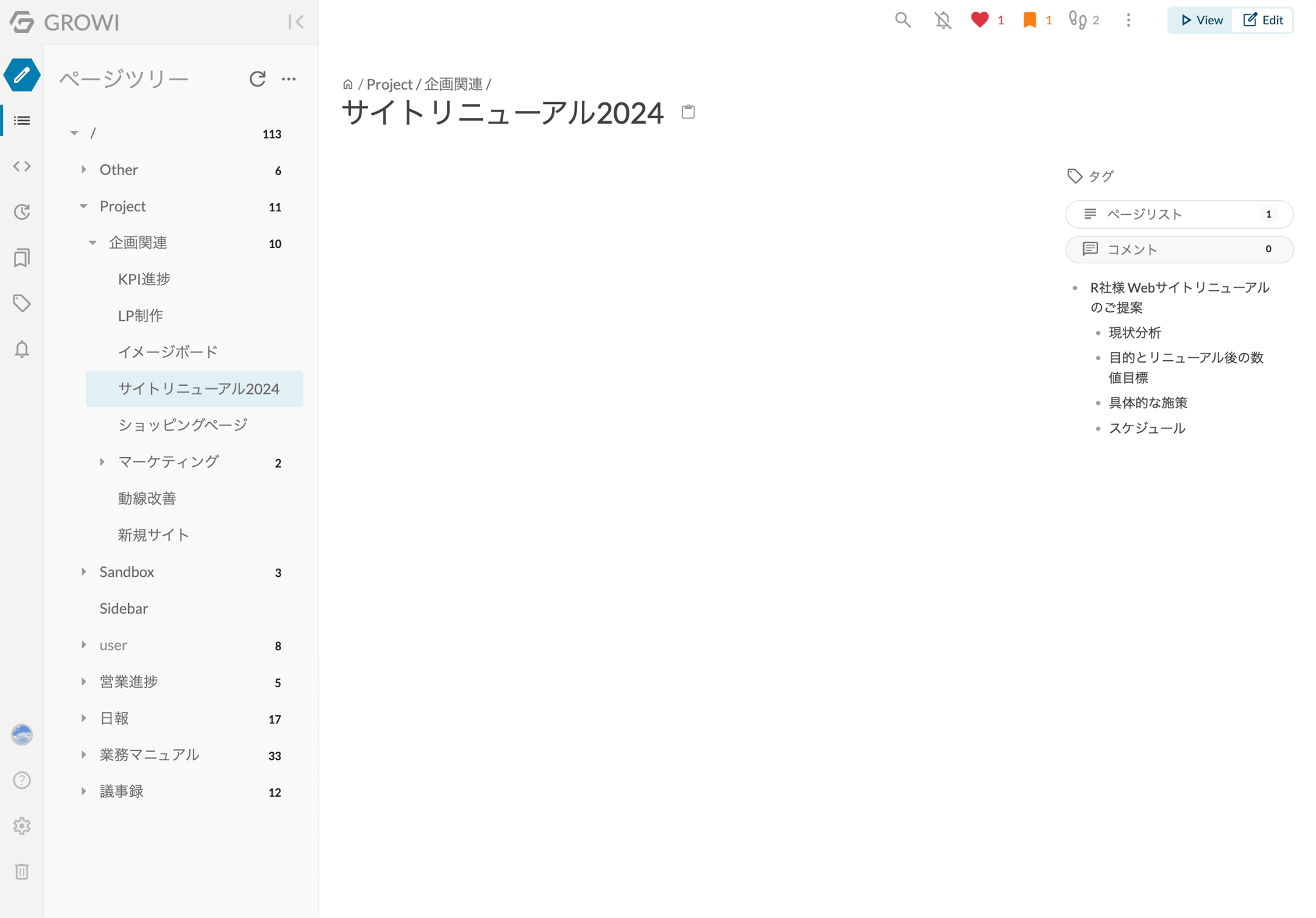This screenshot has width=1316, height=918.
Task: Toggle the like heart button
Action: coord(979,20)
